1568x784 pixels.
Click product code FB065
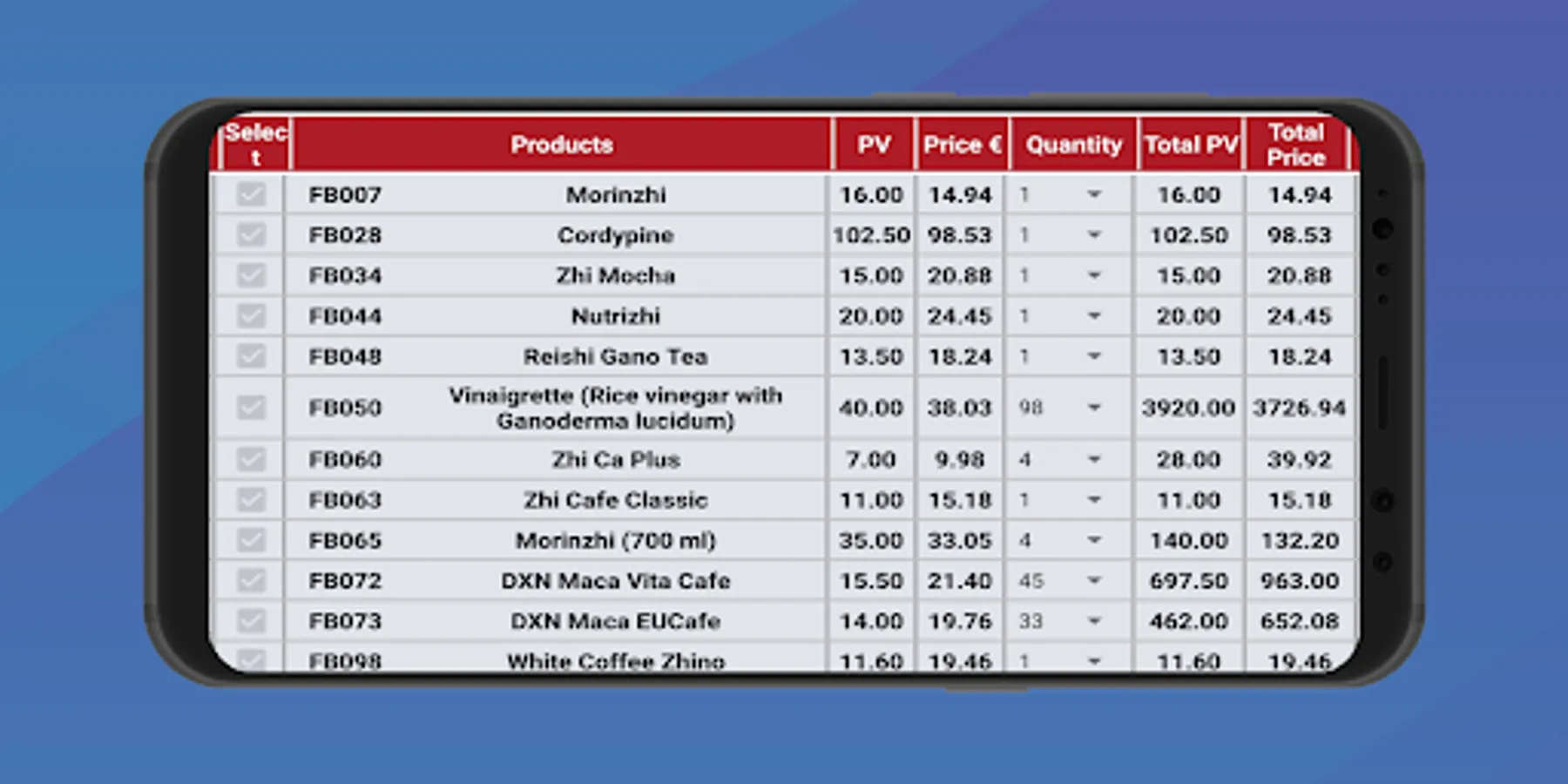pos(345,540)
